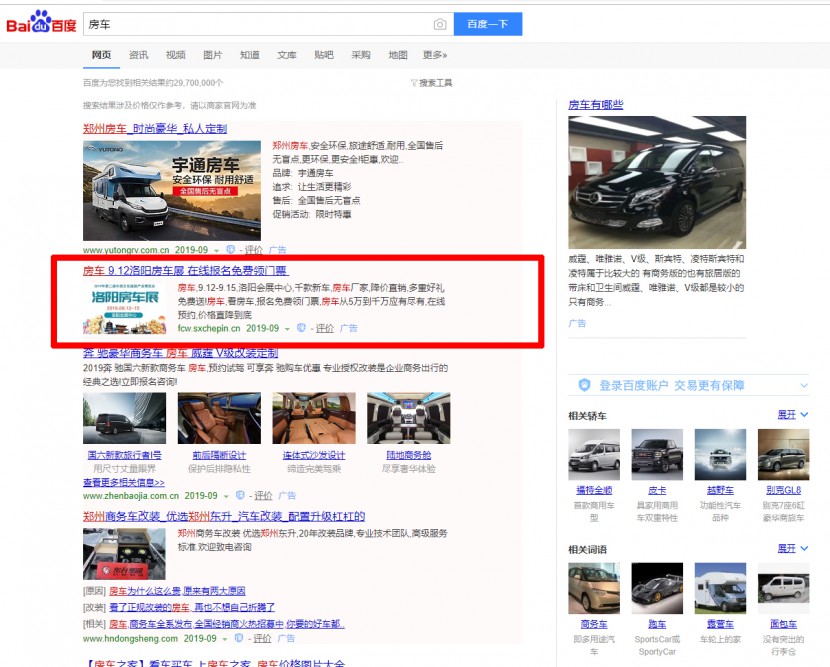Switch to the 视频 tab
Image resolution: width=830 pixels, height=667 pixels.
click(x=175, y=55)
